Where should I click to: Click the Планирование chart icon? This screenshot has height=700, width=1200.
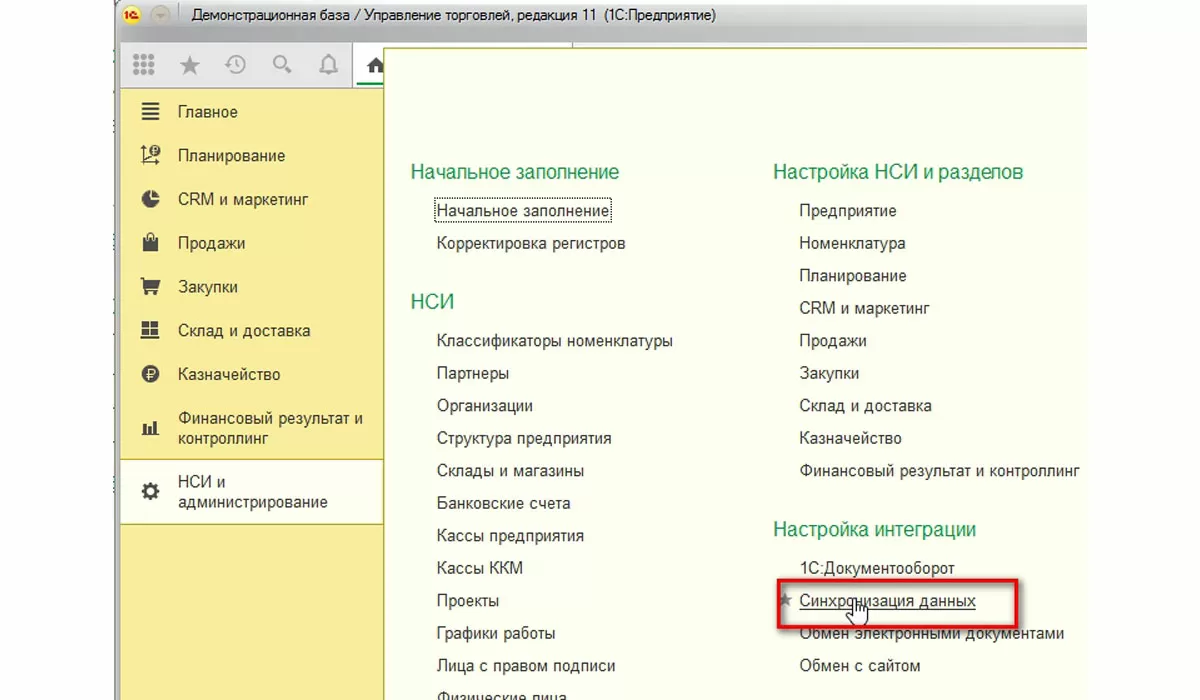click(150, 155)
